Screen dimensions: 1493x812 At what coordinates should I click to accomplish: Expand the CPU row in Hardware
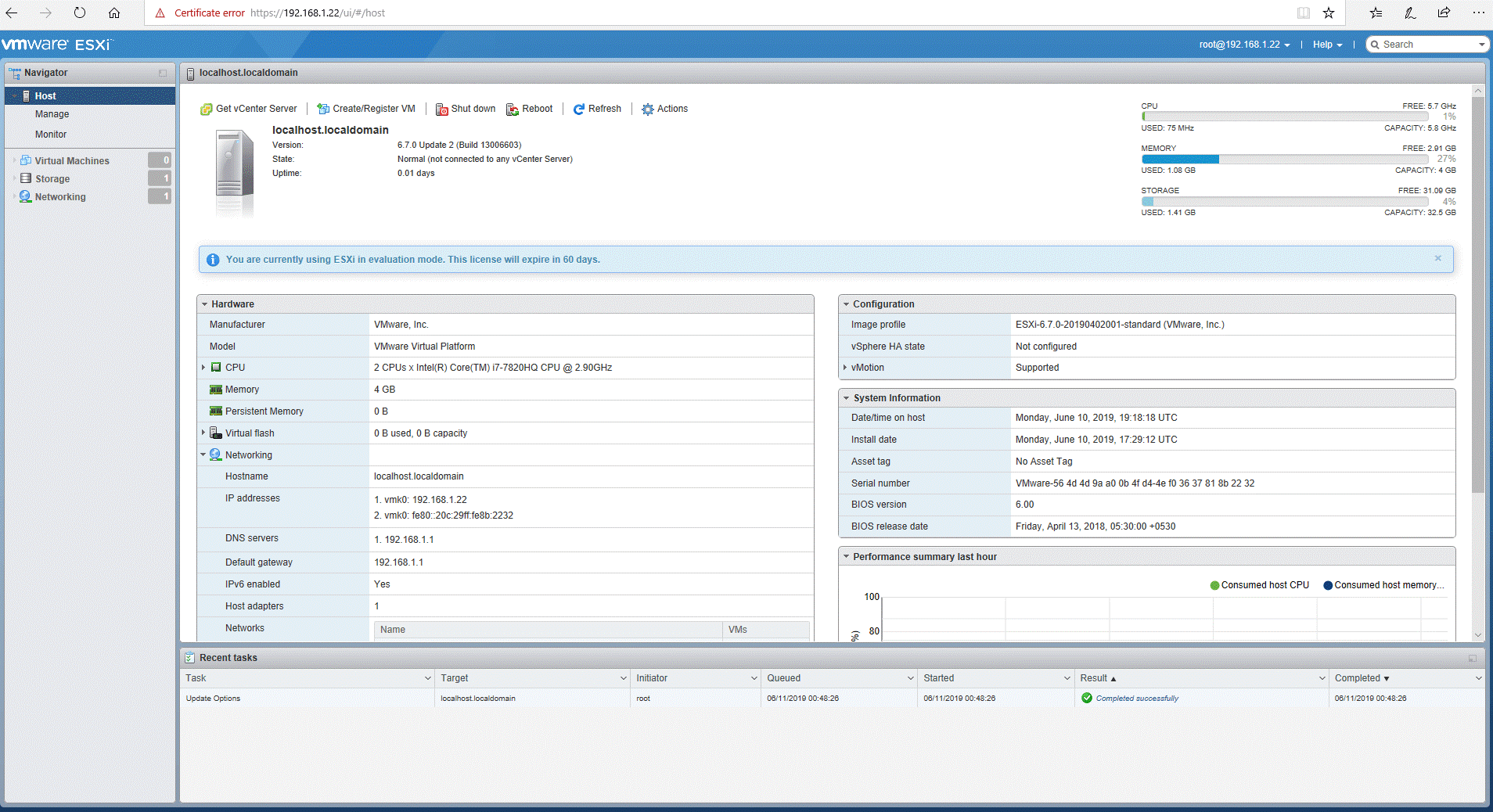(x=203, y=368)
